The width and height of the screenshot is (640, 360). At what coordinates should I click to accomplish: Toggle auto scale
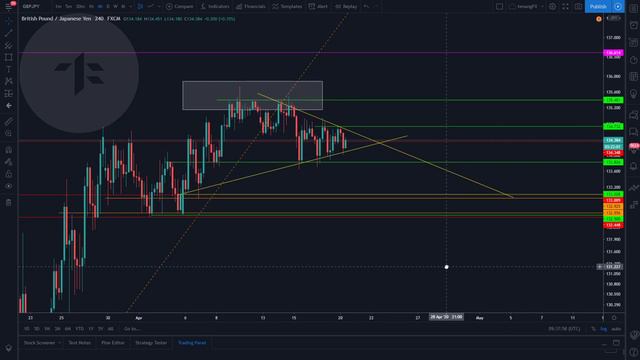click(x=616, y=329)
